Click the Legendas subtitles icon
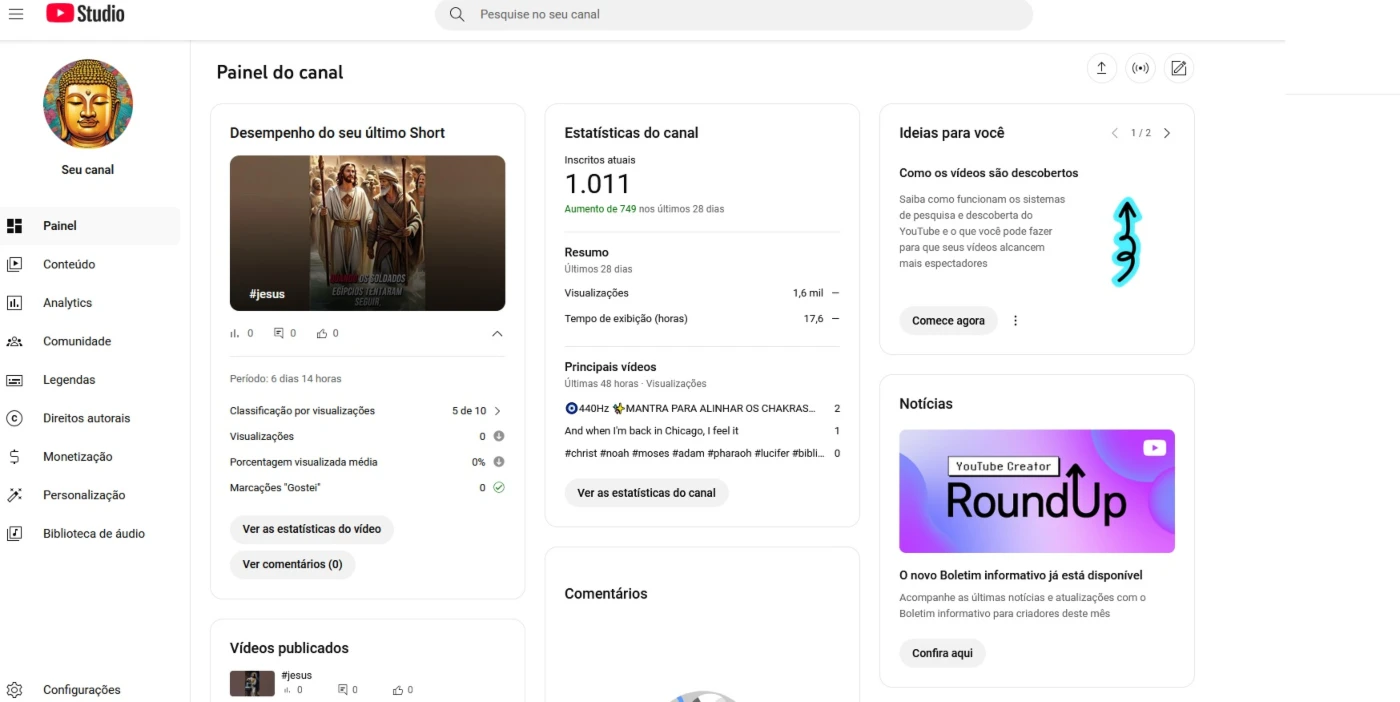This screenshot has width=1400, height=702. [x=14, y=380]
